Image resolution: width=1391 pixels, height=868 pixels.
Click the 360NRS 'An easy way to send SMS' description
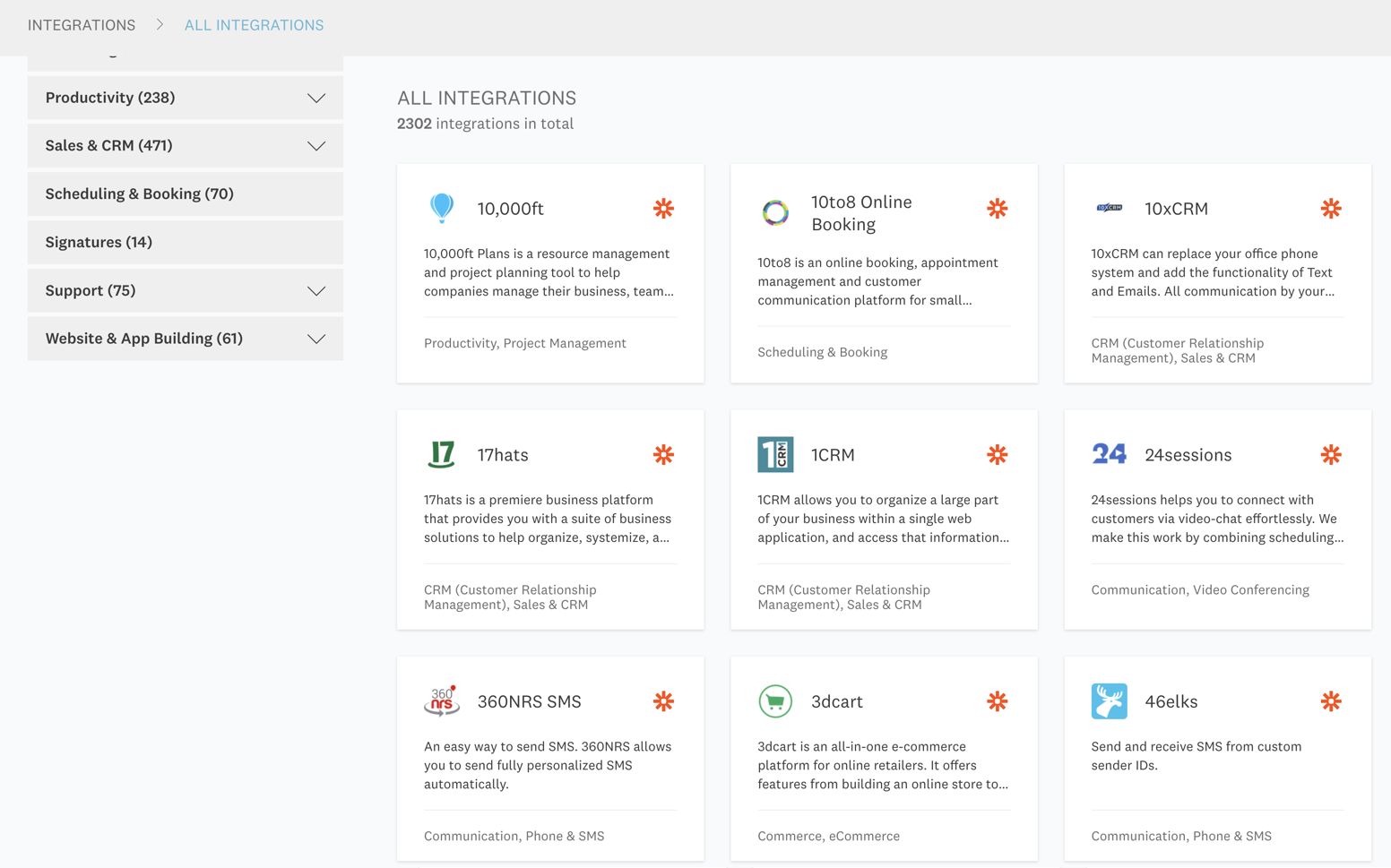tap(548, 765)
